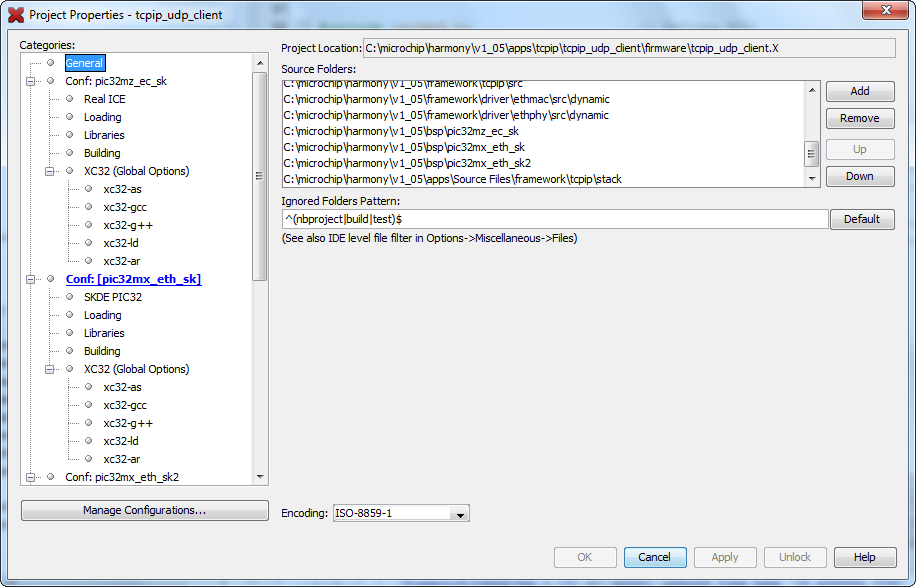Select Conf: pic32mx_eth_sk2 tree item

coord(122,477)
